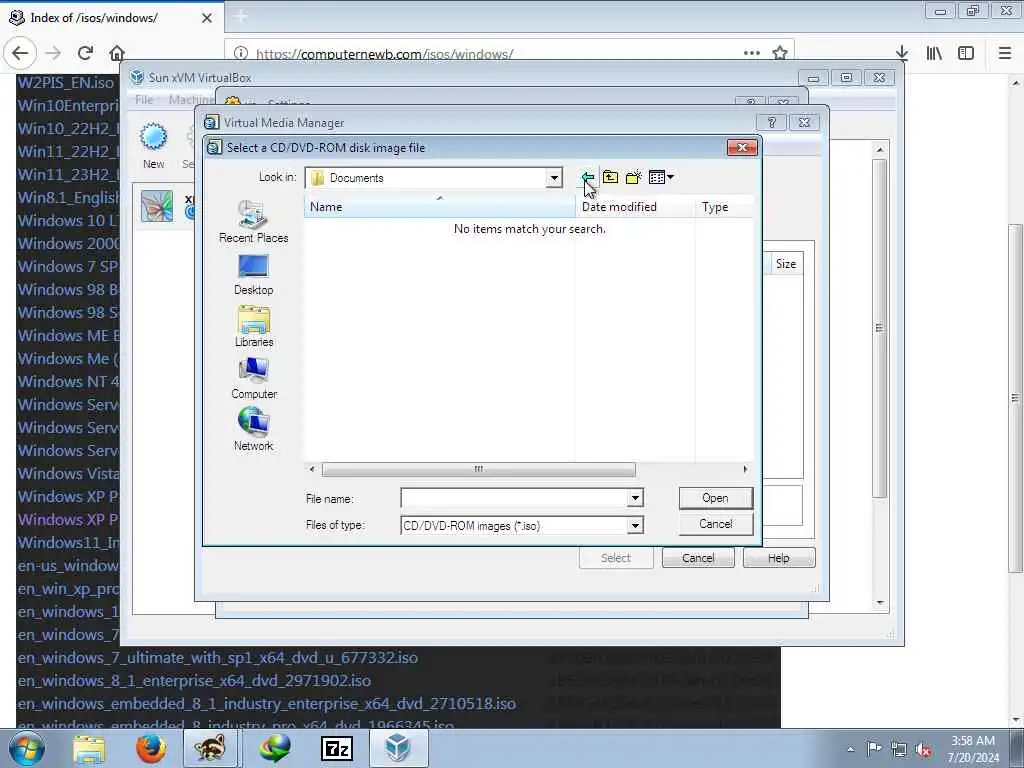Open the Firefox hamburger menu
The image size is (1024, 768).
[x=1004, y=53]
